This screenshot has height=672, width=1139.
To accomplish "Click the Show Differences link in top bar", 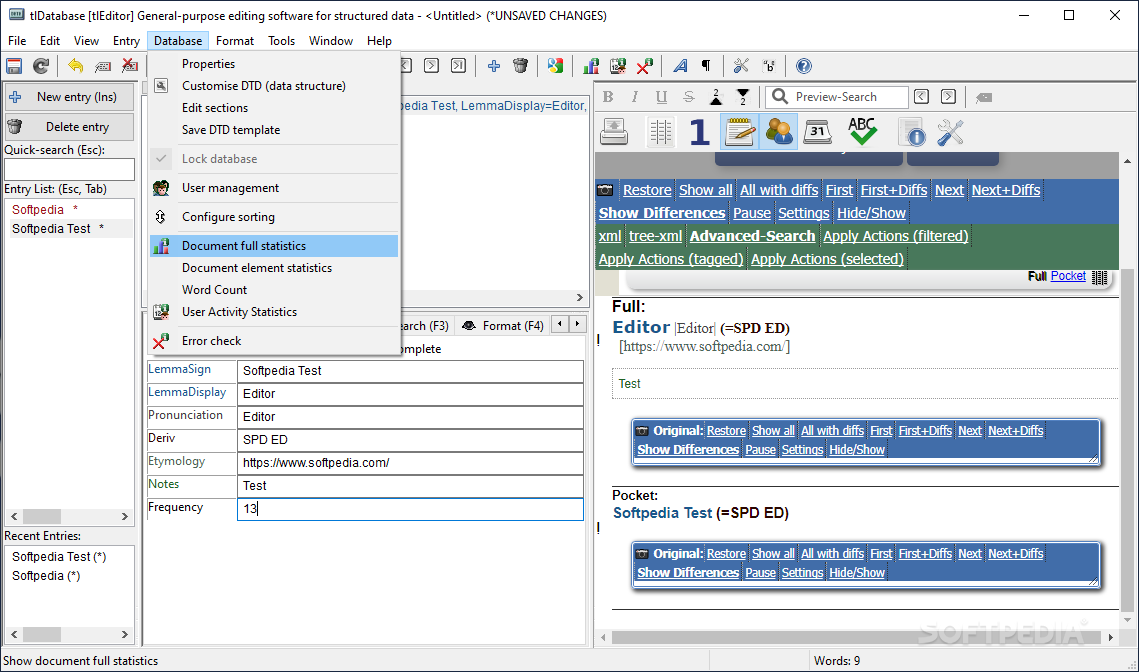I will (x=662, y=213).
